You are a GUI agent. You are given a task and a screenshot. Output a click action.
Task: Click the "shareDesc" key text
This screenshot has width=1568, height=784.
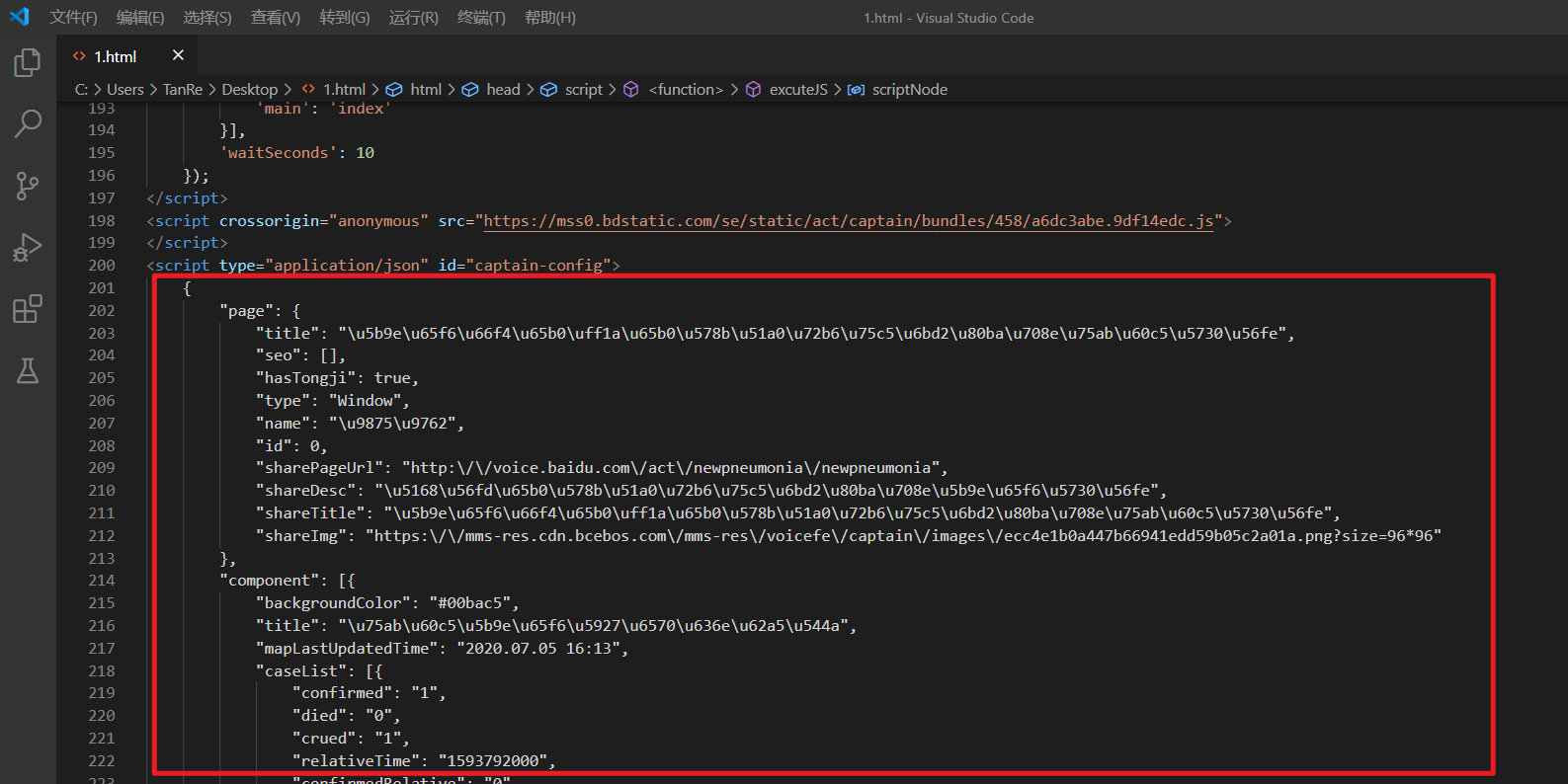coord(306,490)
